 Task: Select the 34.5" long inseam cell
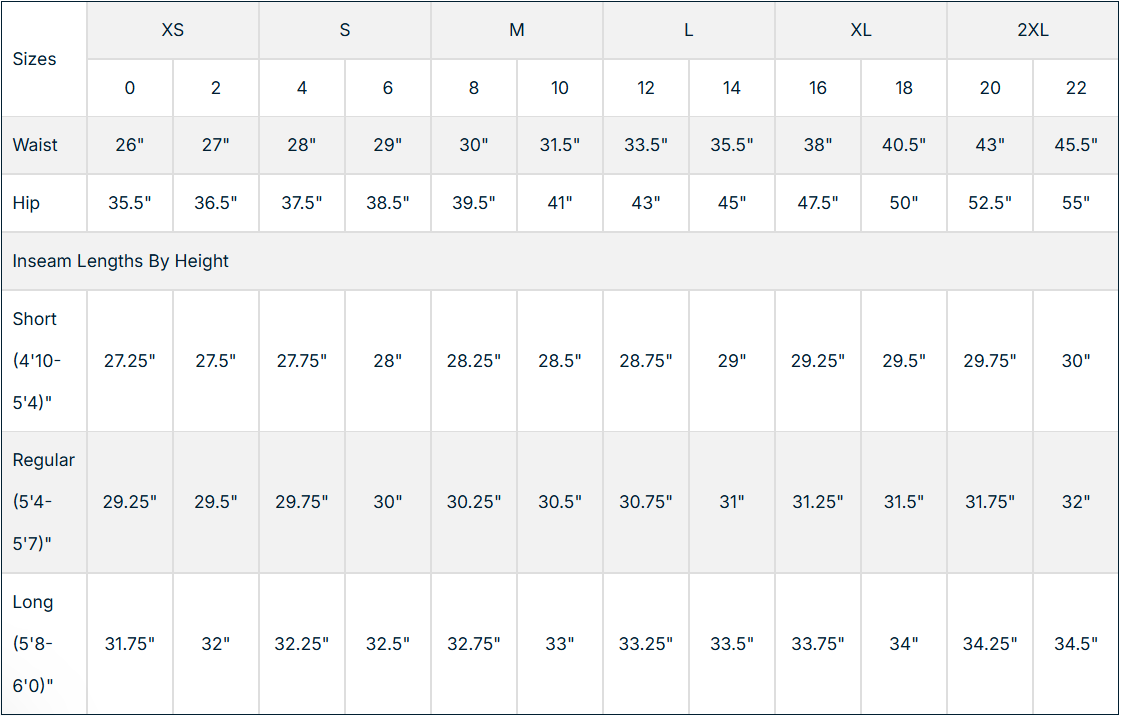pyautogui.click(x=1076, y=644)
